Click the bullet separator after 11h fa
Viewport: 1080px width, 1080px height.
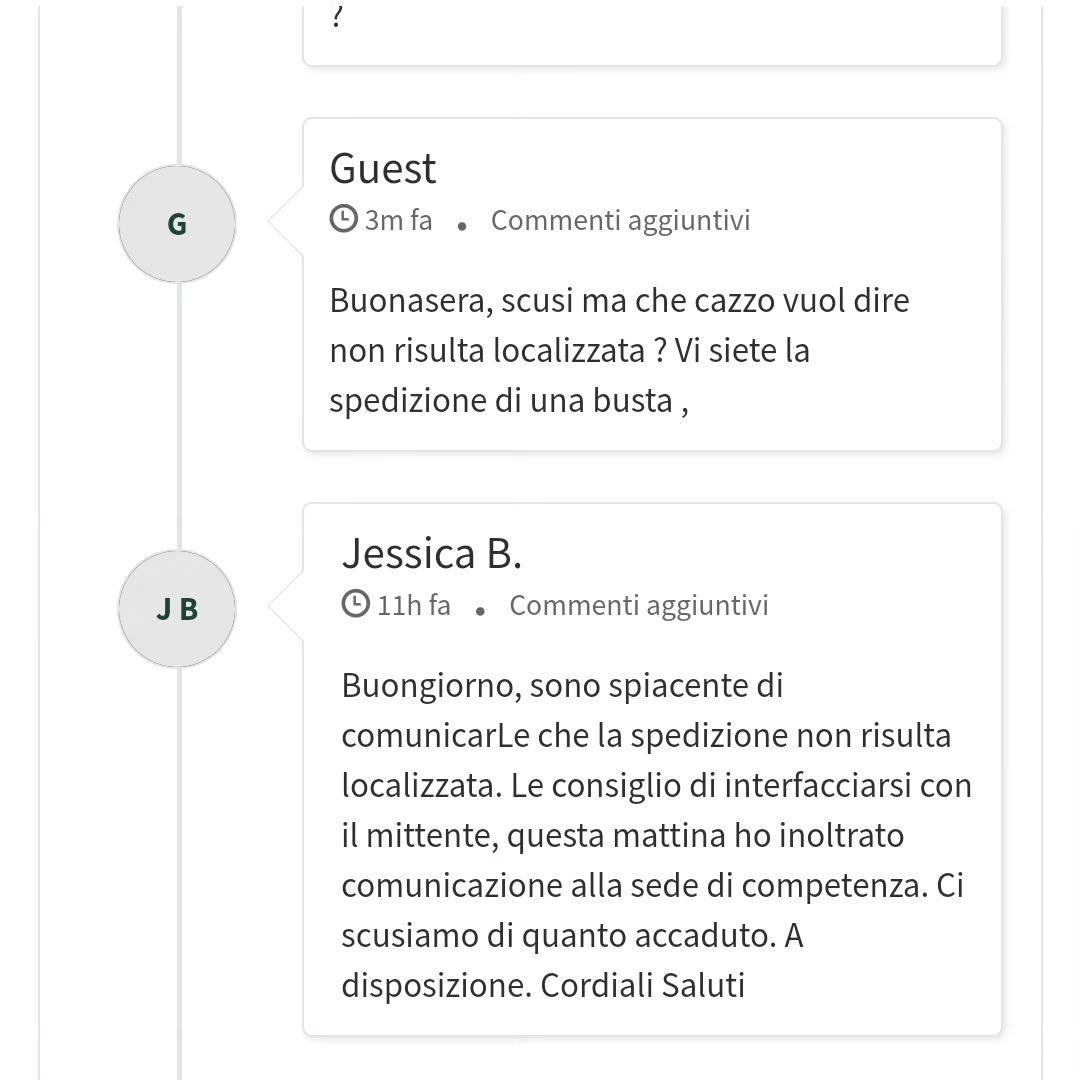tap(480, 610)
